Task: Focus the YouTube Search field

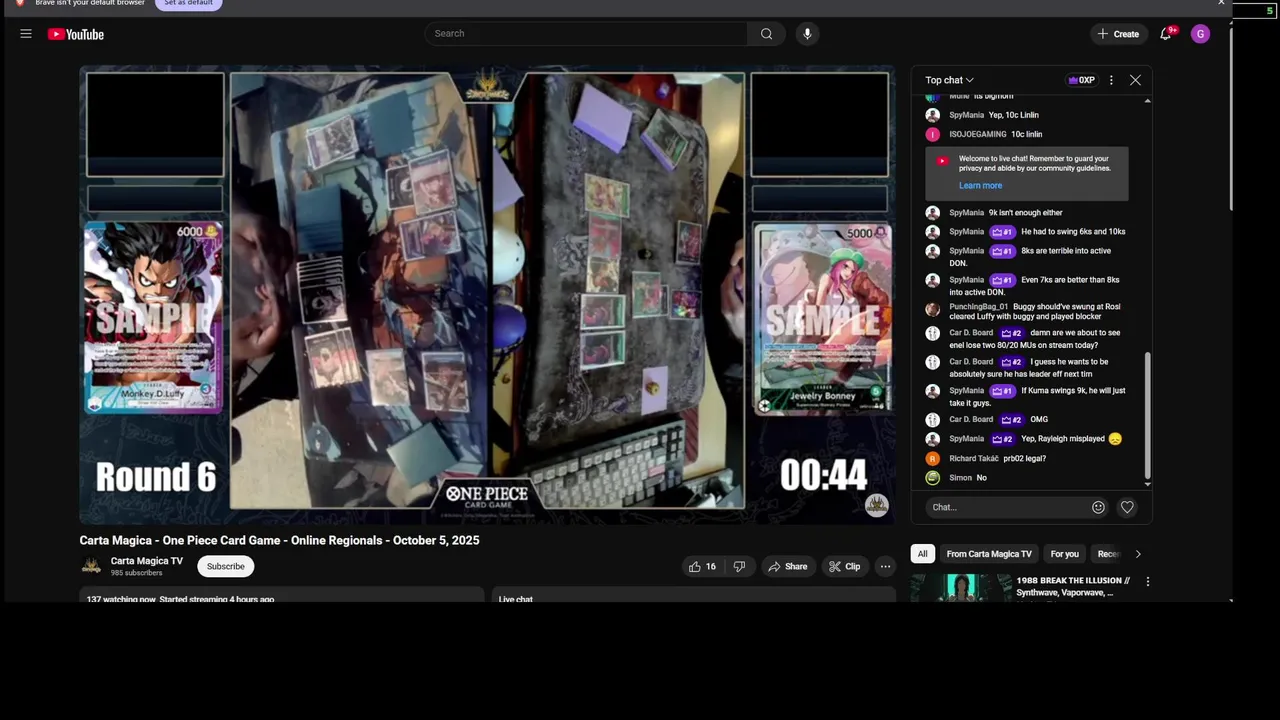Action: click(587, 34)
